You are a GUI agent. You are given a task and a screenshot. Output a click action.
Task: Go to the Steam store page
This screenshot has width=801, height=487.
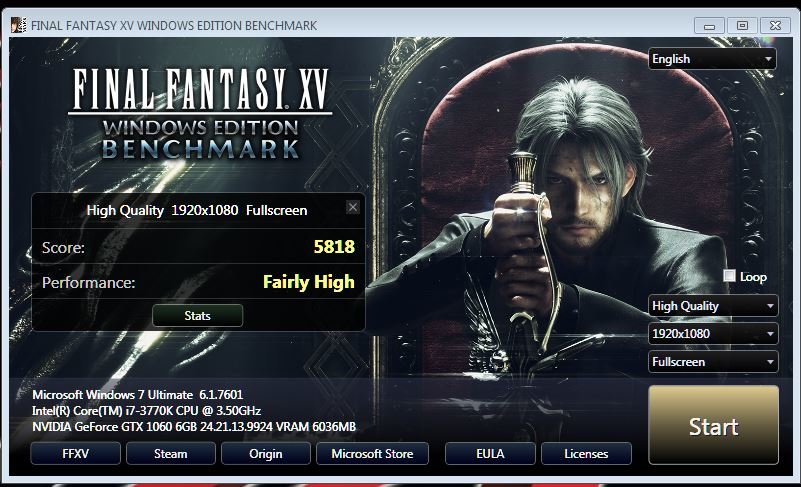click(171, 453)
